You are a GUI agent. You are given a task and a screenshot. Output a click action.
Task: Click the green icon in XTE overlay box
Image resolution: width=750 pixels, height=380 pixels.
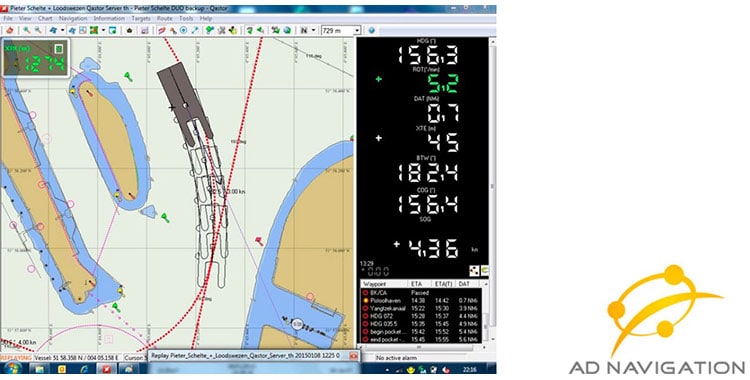pos(58,48)
